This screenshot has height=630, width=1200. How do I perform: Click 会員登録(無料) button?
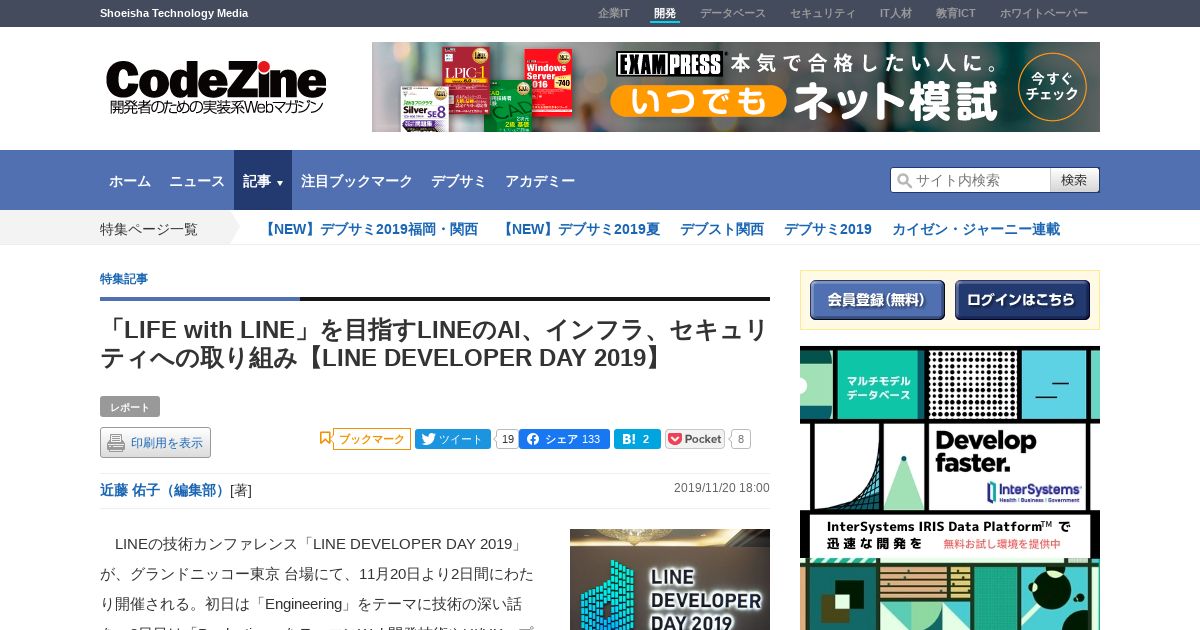point(877,300)
